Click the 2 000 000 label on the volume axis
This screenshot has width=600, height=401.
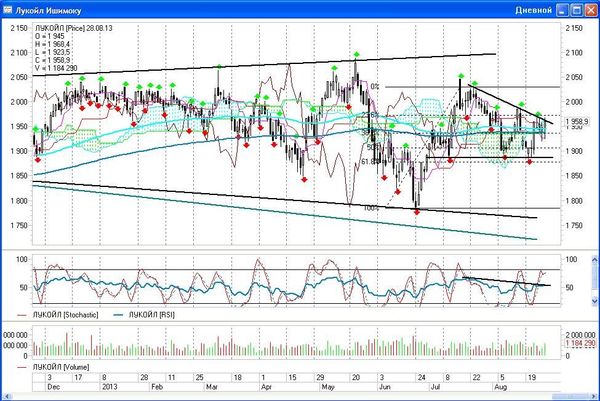click(x=580, y=335)
